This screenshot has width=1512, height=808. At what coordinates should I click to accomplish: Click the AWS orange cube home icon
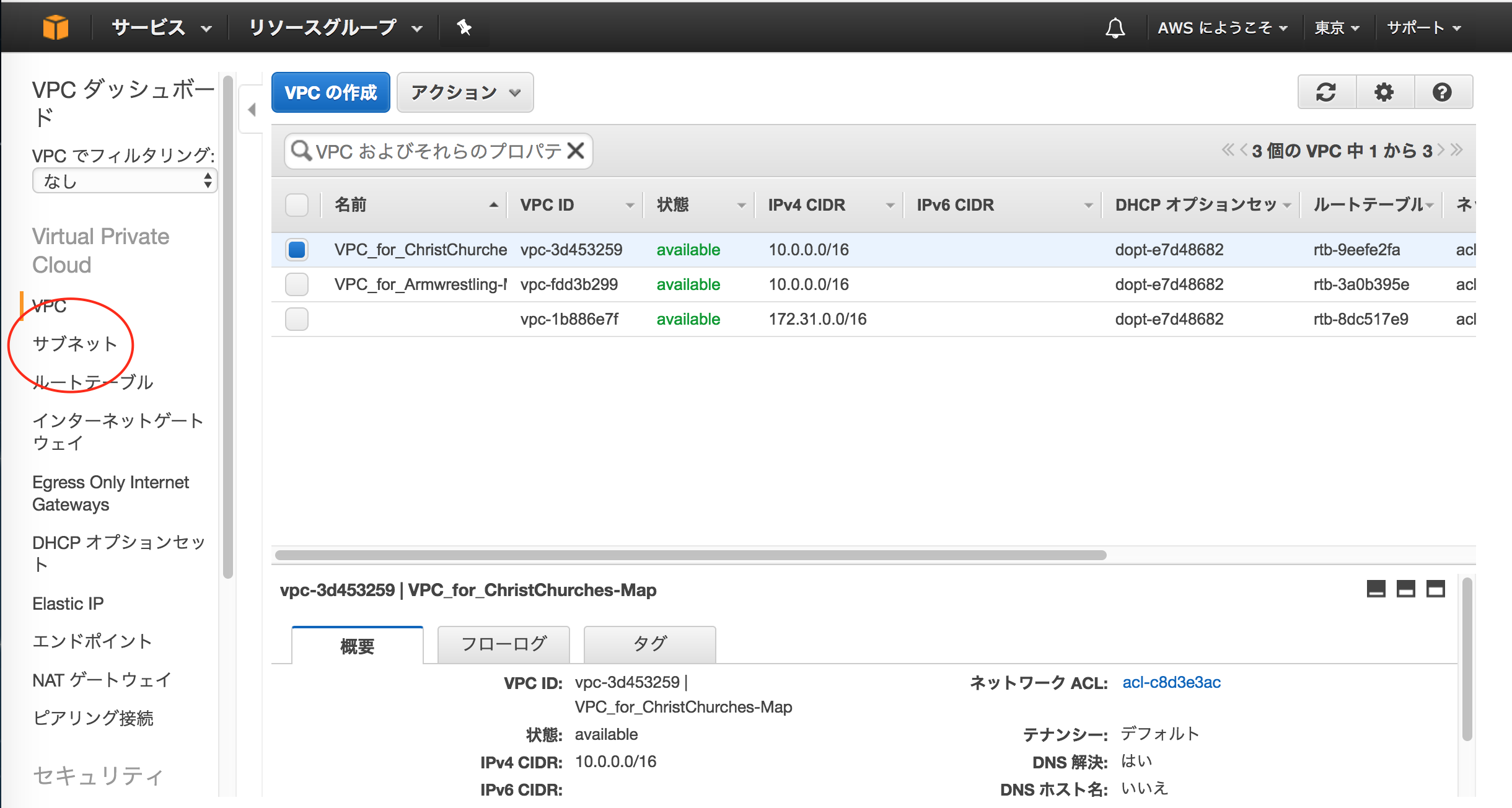(55, 27)
